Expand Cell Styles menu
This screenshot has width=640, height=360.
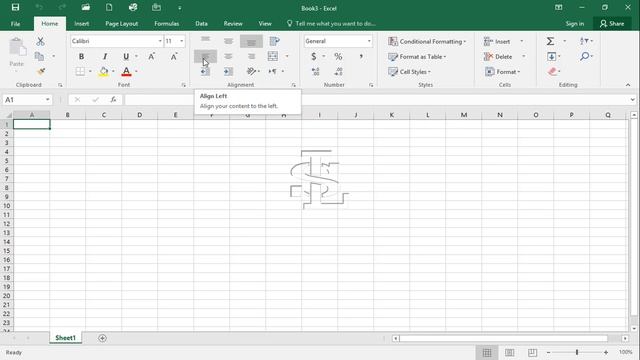(409, 72)
